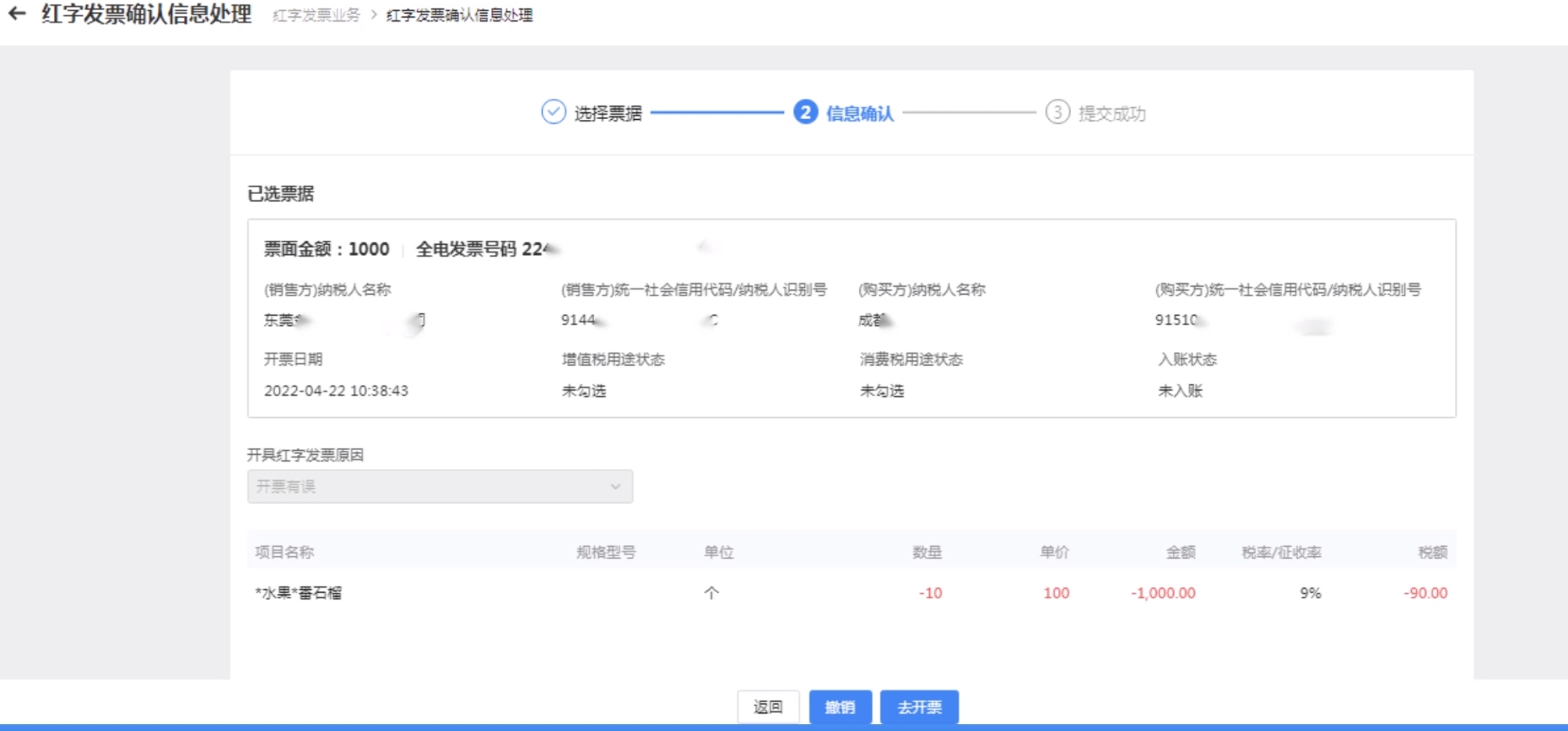The image size is (1568, 731).
Task: Click the 开票日期 label
Action: pyautogui.click(x=293, y=359)
